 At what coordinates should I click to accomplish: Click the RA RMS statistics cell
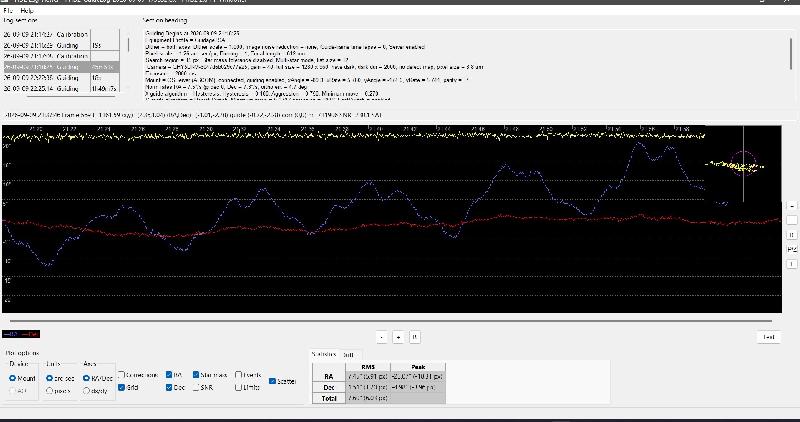tap(368, 377)
